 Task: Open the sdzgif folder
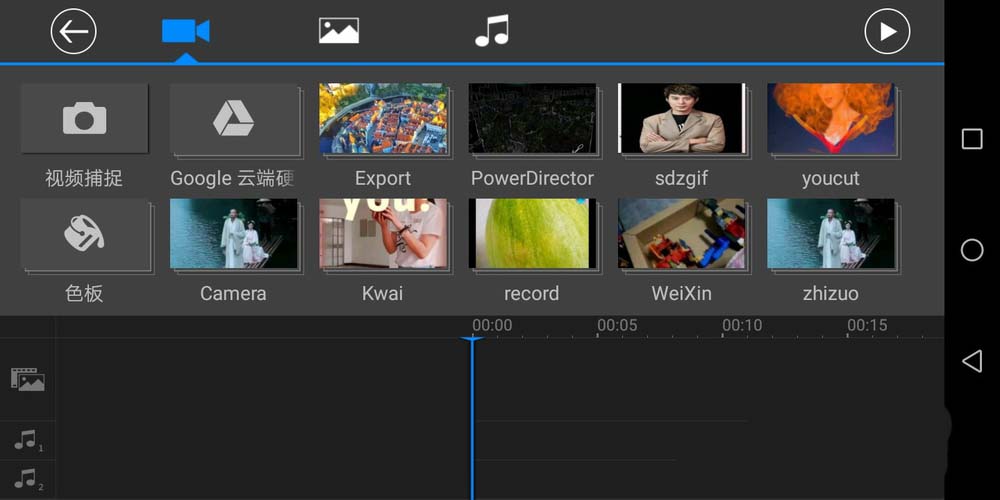coord(681,119)
